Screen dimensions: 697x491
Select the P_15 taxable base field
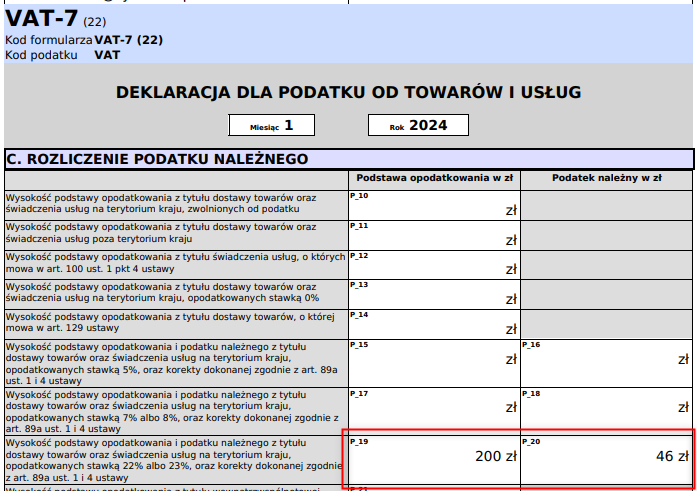click(434, 363)
